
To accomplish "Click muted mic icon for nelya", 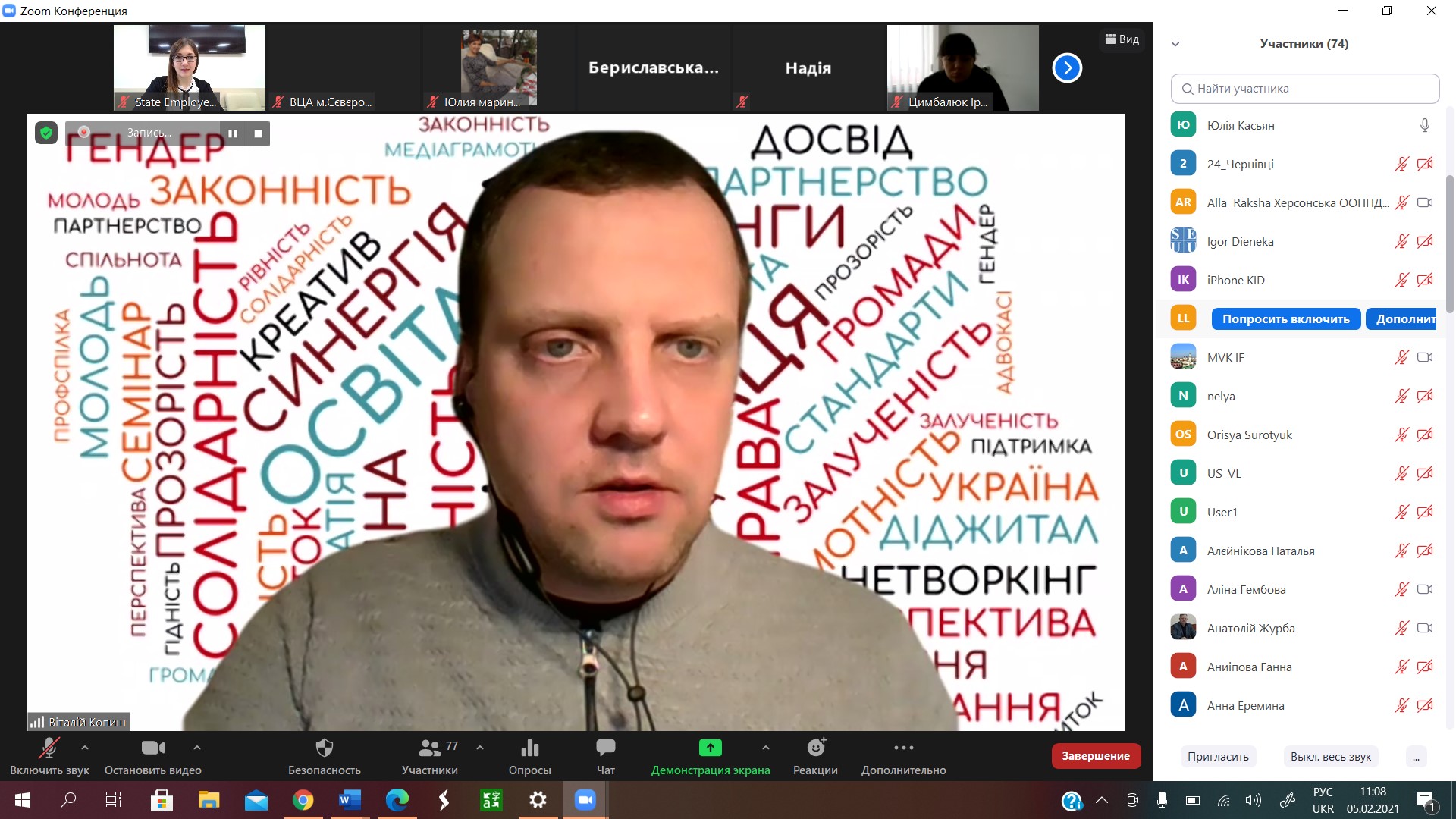I will coord(1401,397).
